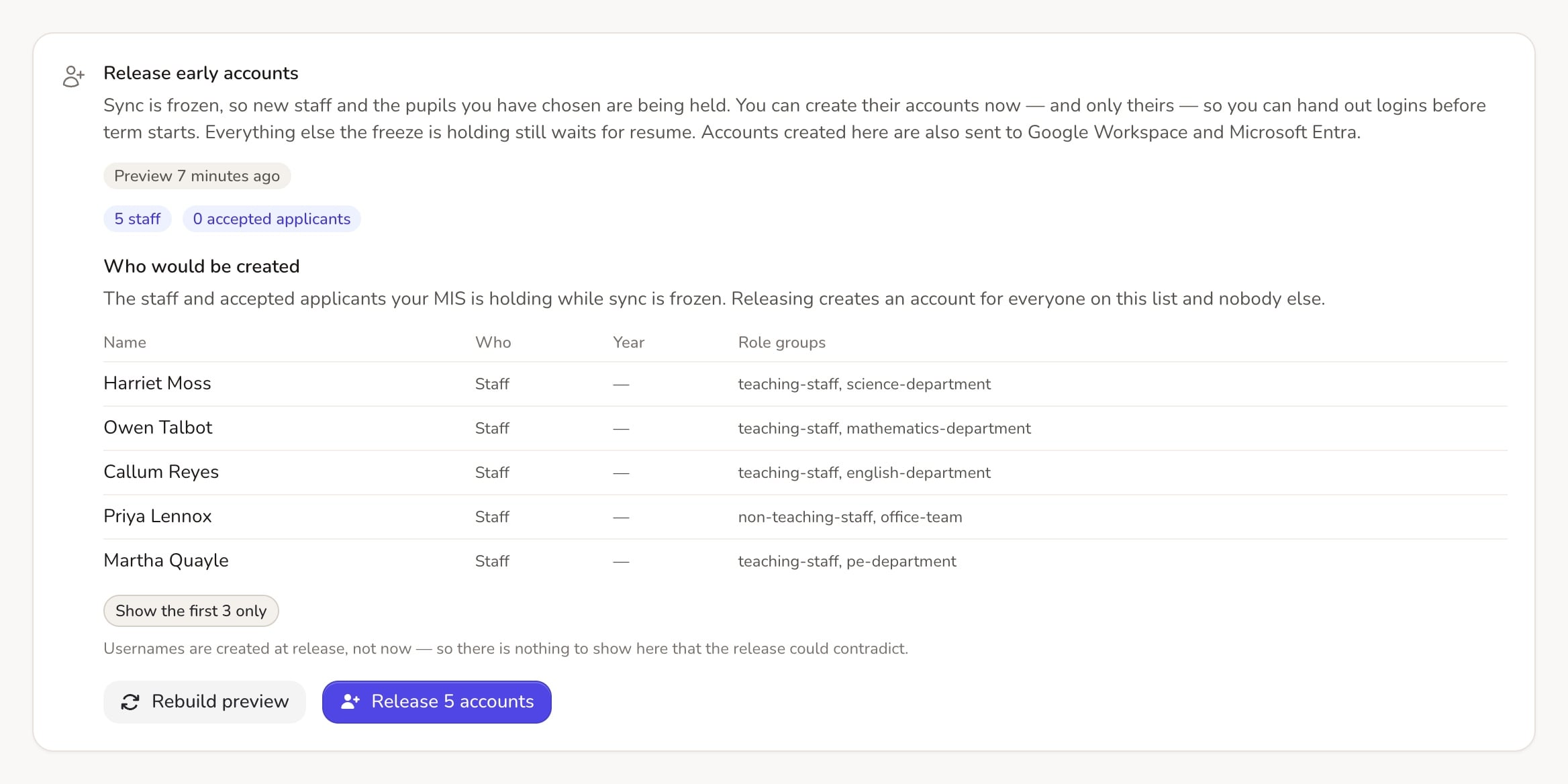Click the Year column header
The height and width of the screenshot is (784, 1568).
(x=628, y=342)
